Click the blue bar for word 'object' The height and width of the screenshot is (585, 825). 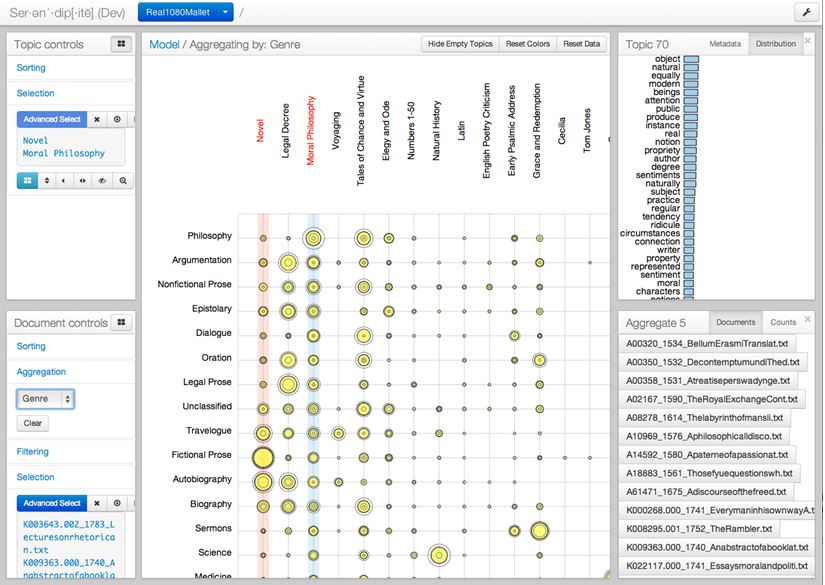pos(691,59)
